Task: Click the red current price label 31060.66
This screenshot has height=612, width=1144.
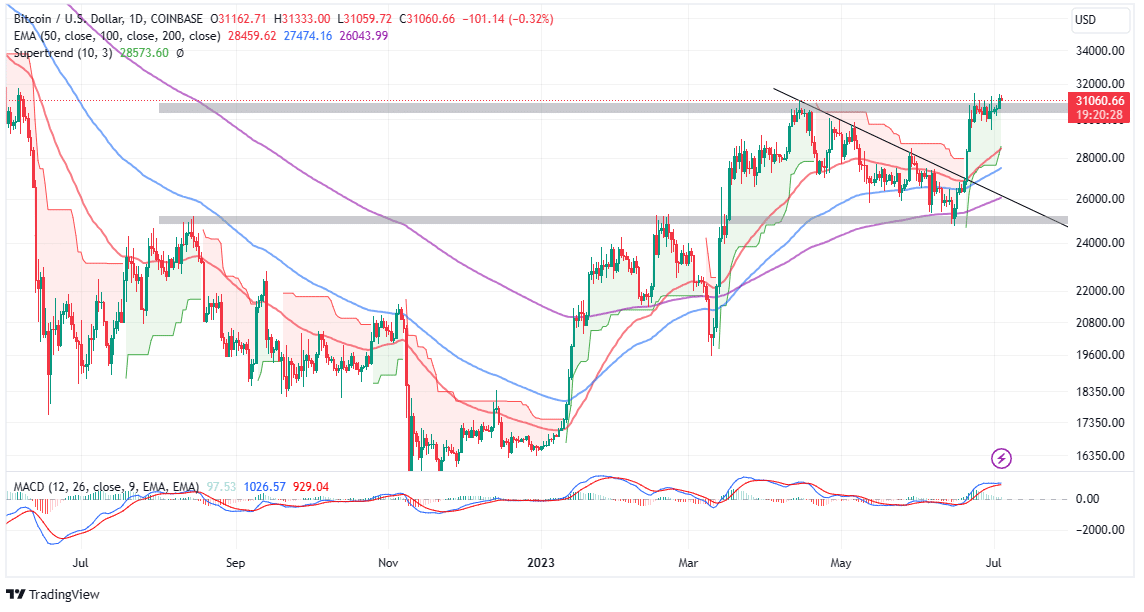Action: click(x=1099, y=101)
